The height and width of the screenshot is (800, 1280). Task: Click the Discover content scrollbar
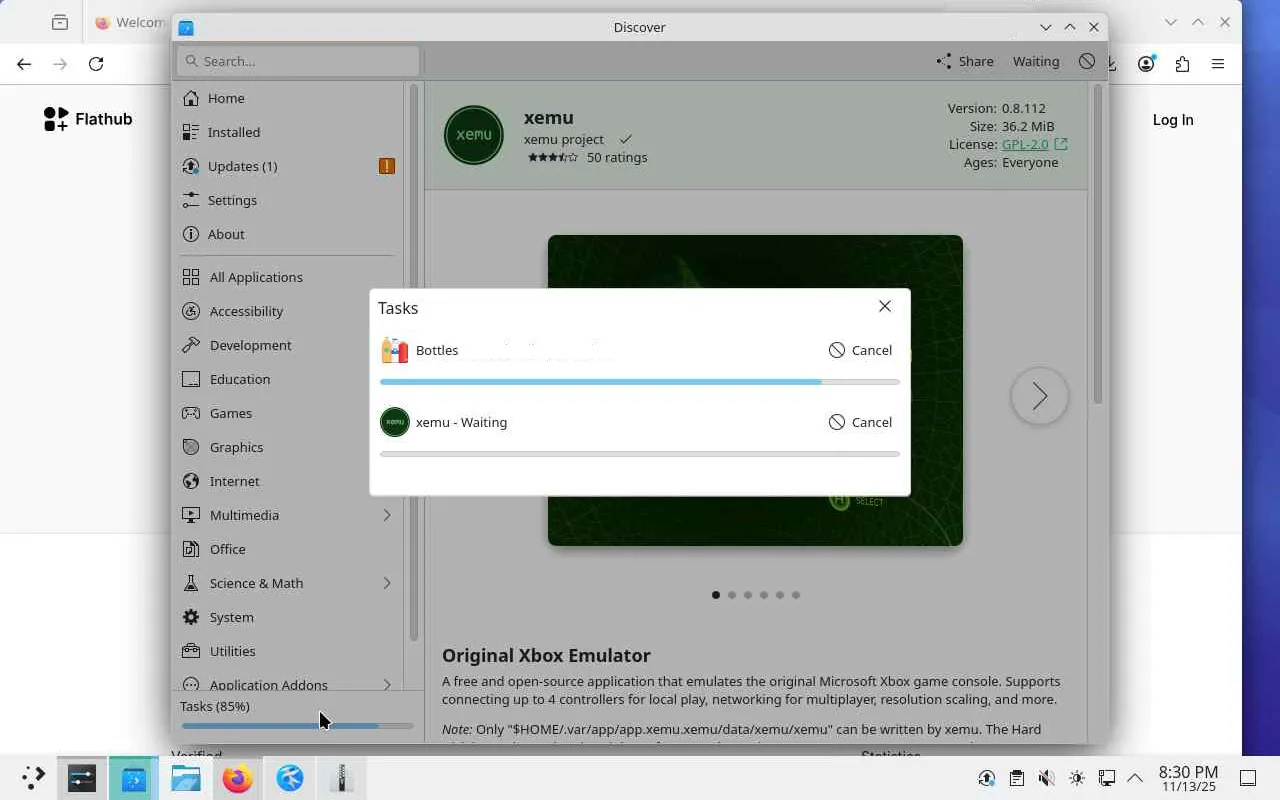coord(1097,245)
